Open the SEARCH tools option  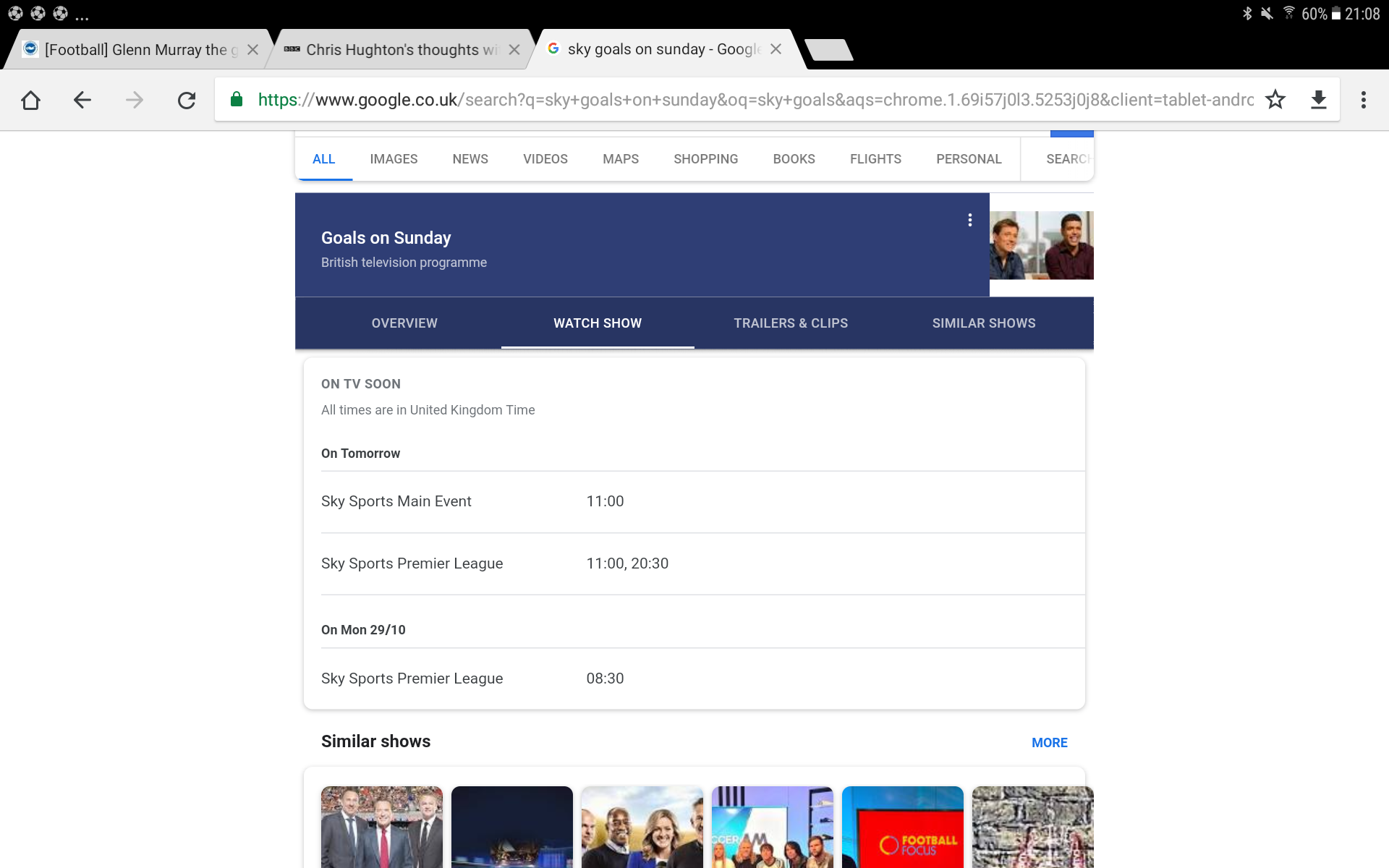click(x=1069, y=159)
